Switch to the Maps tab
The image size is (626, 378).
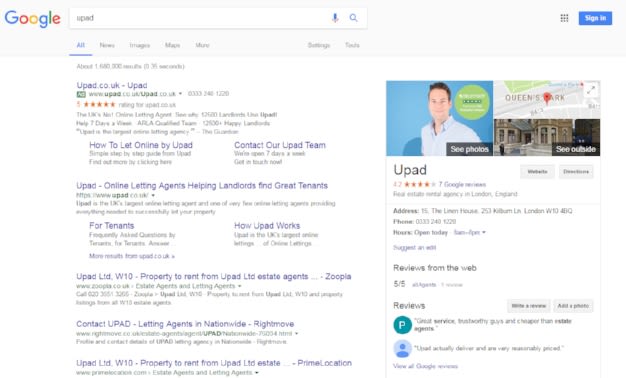tap(172, 45)
